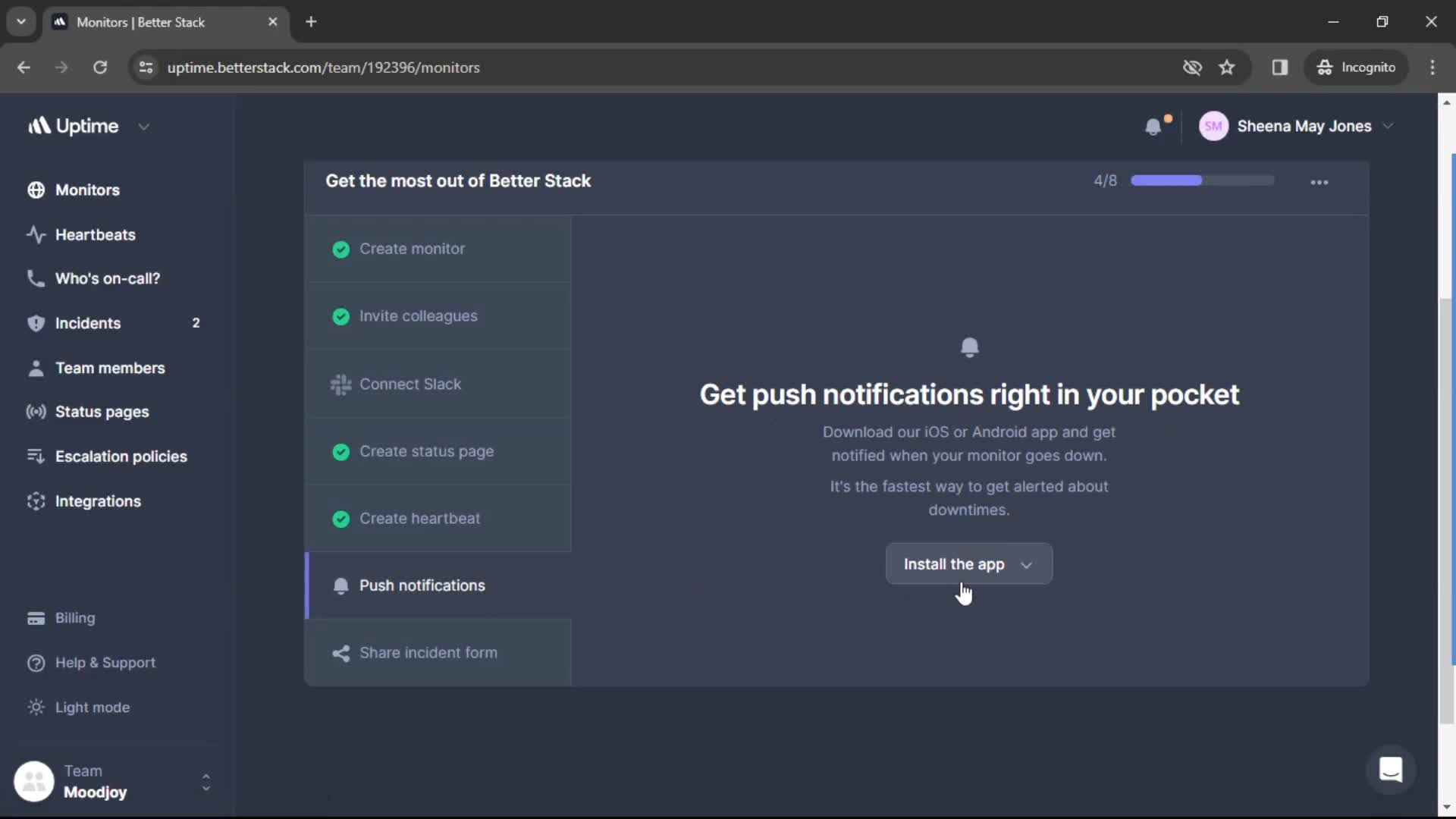
Task: Click the 4/8 onboarding progress bar
Action: [1202, 180]
